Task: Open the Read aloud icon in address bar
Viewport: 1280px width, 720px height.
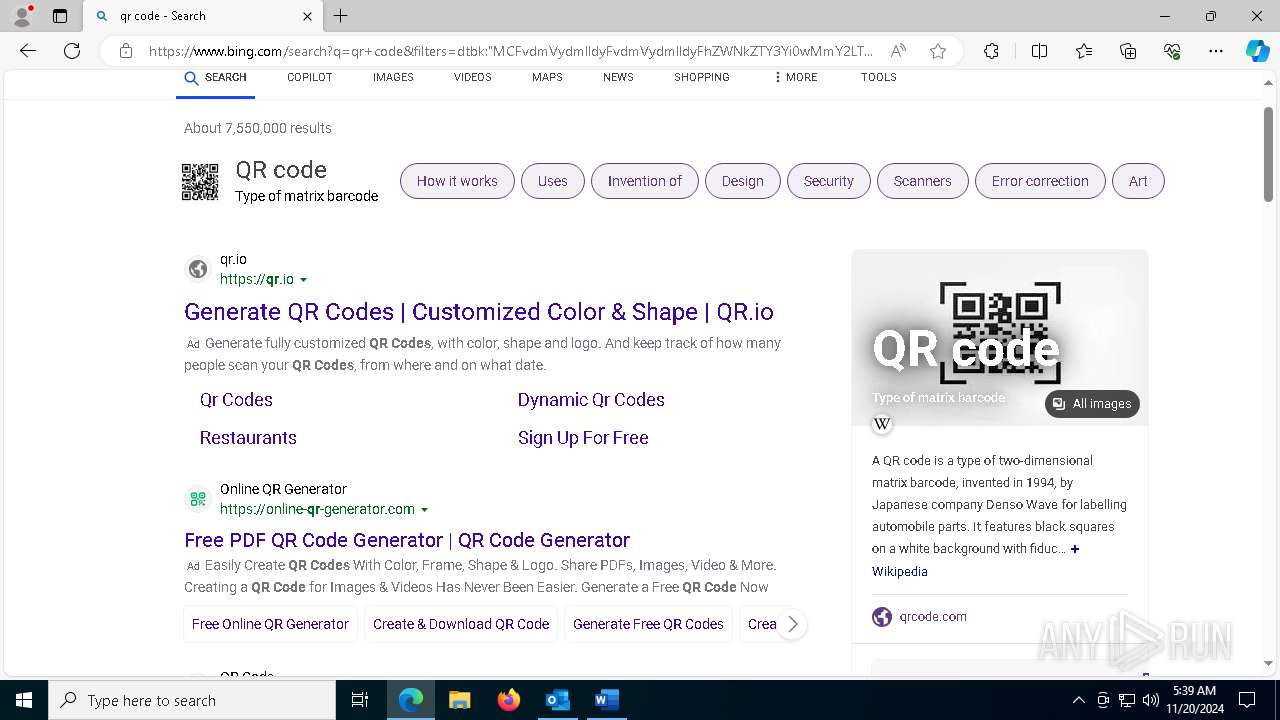Action: coord(898,51)
